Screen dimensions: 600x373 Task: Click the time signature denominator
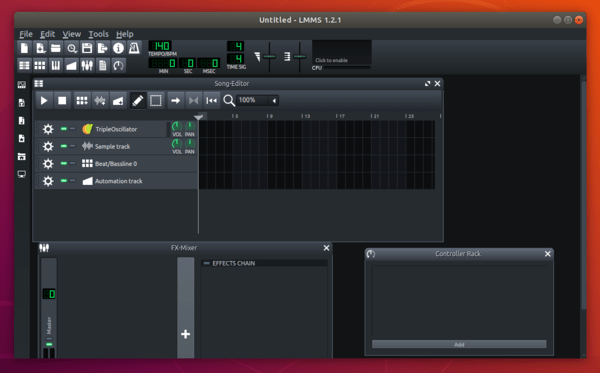[x=236, y=59]
